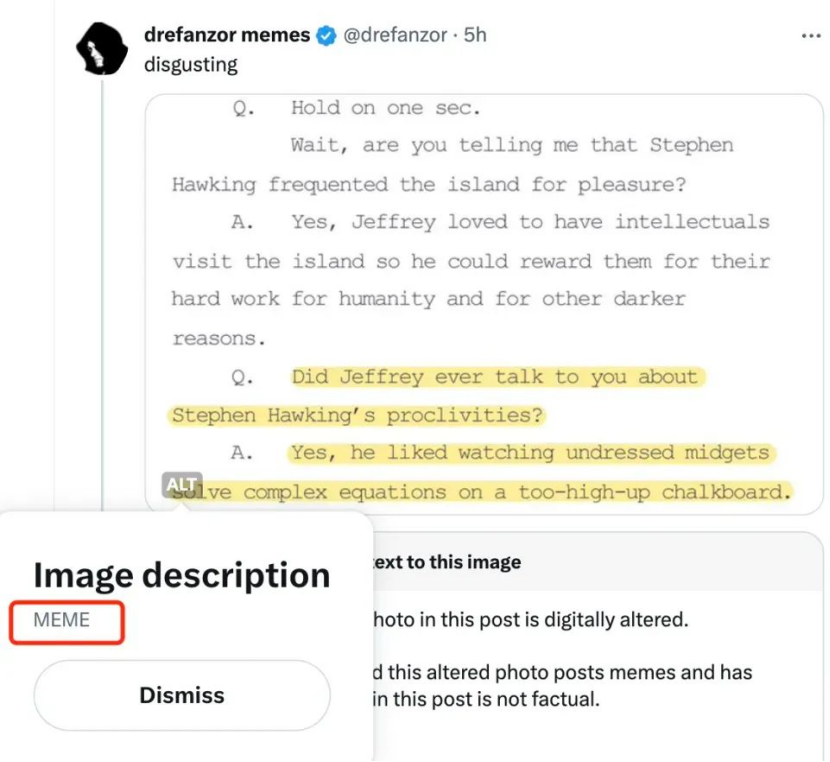Click the note line mentioning posts memes

(x=563, y=672)
